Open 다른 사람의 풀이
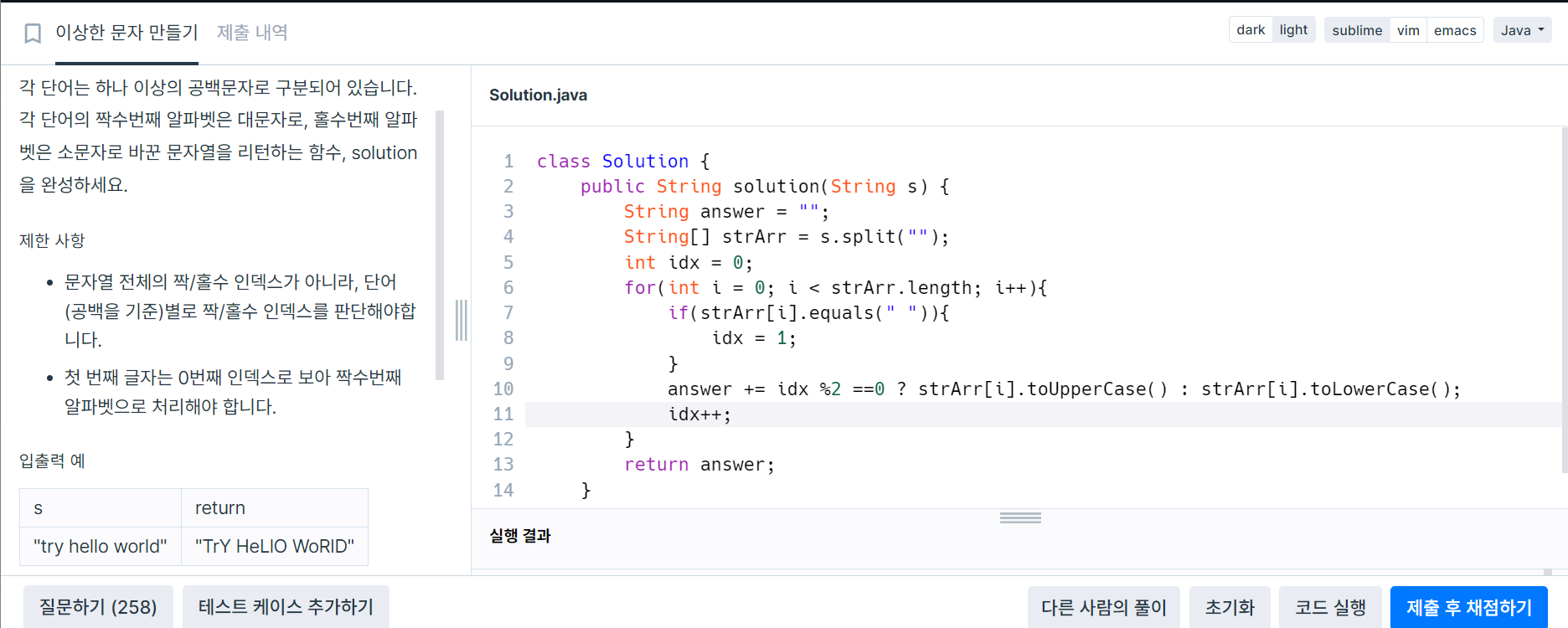Viewport: 1568px width, 628px height. click(1103, 607)
